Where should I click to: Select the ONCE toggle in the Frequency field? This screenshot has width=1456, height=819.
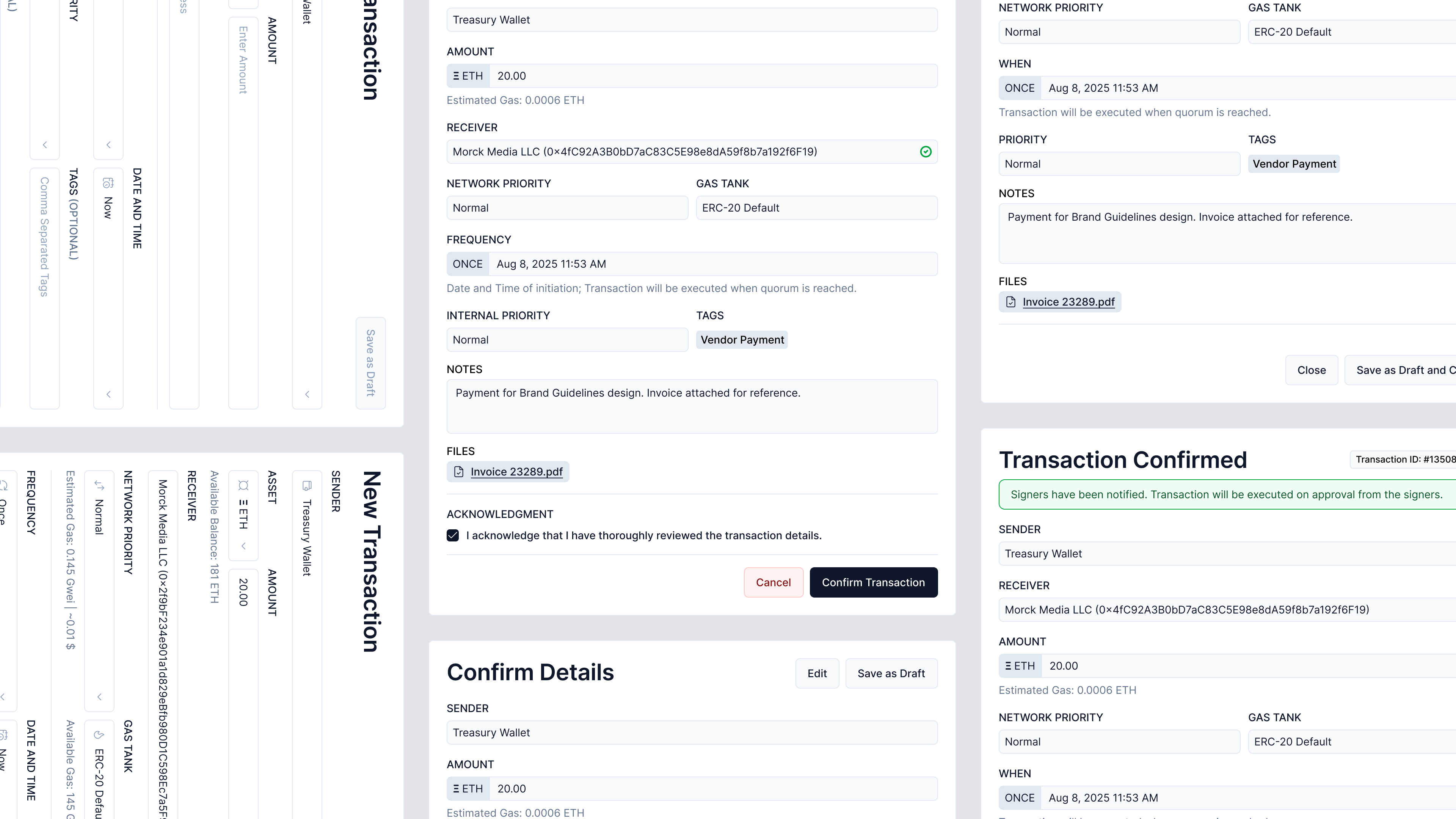(x=468, y=264)
